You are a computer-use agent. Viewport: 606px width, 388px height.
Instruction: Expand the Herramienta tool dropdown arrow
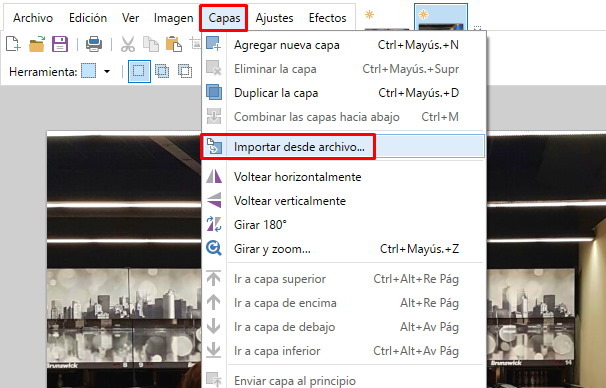(x=107, y=71)
